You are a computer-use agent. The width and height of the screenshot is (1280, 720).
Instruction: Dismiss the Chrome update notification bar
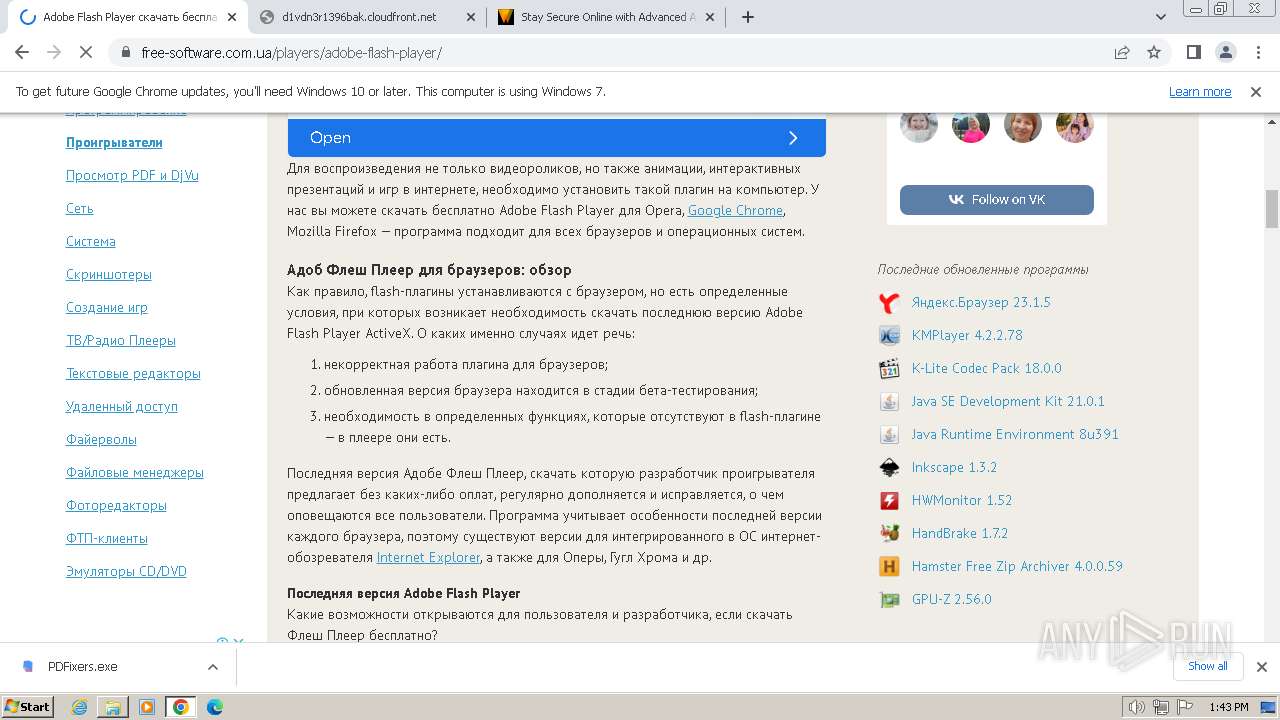click(1256, 91)
